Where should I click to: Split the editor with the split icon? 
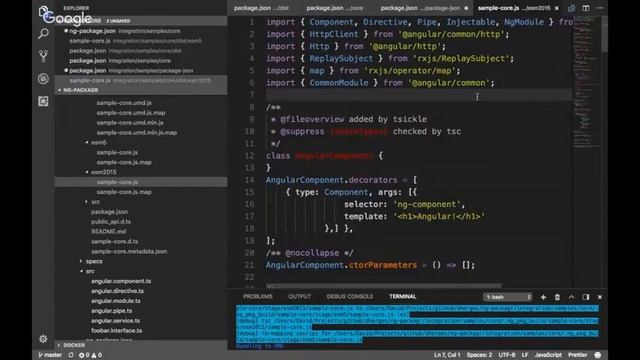pyautogui.click(x=586, y=8)
